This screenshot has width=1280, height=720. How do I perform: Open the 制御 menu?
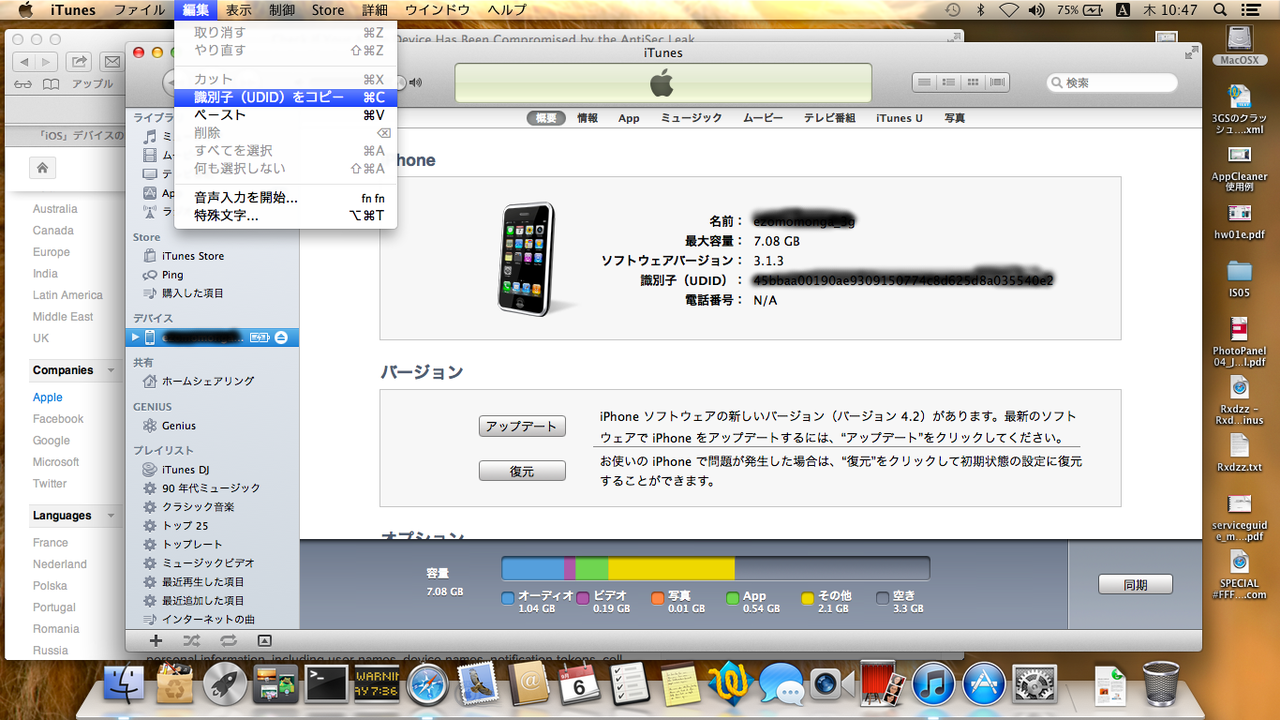coord(282,10)
